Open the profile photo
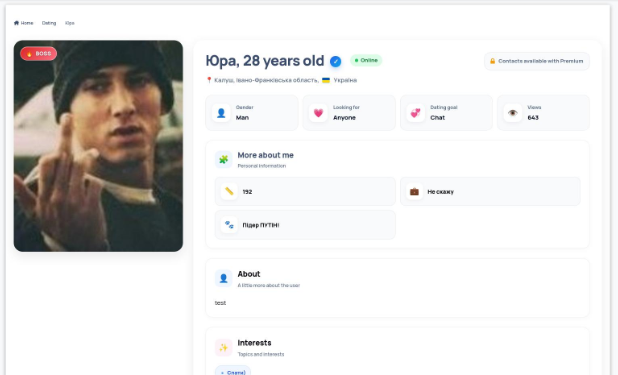 pyautogui.click(x=98, y=146)
